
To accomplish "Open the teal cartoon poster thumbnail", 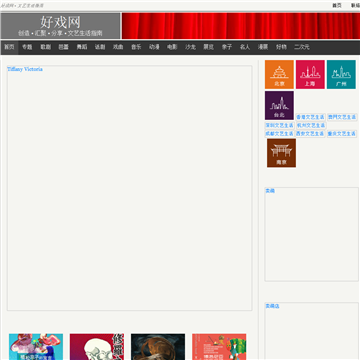I will 36,347.
